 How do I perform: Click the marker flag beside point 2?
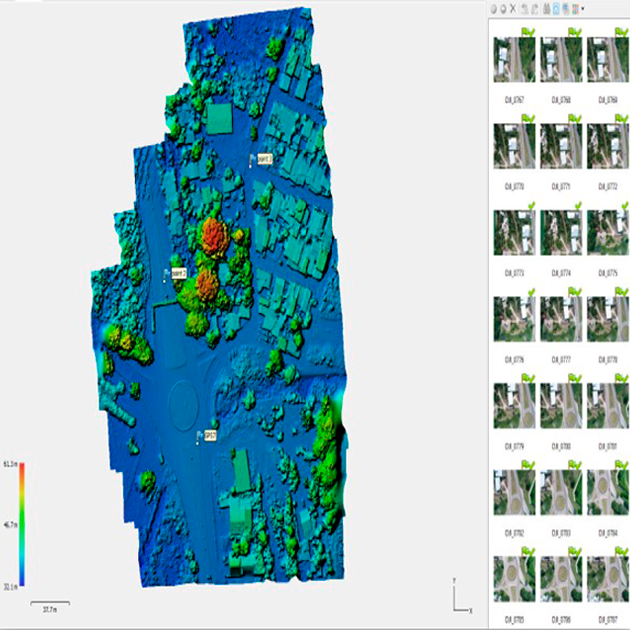(x=166, y=273)
